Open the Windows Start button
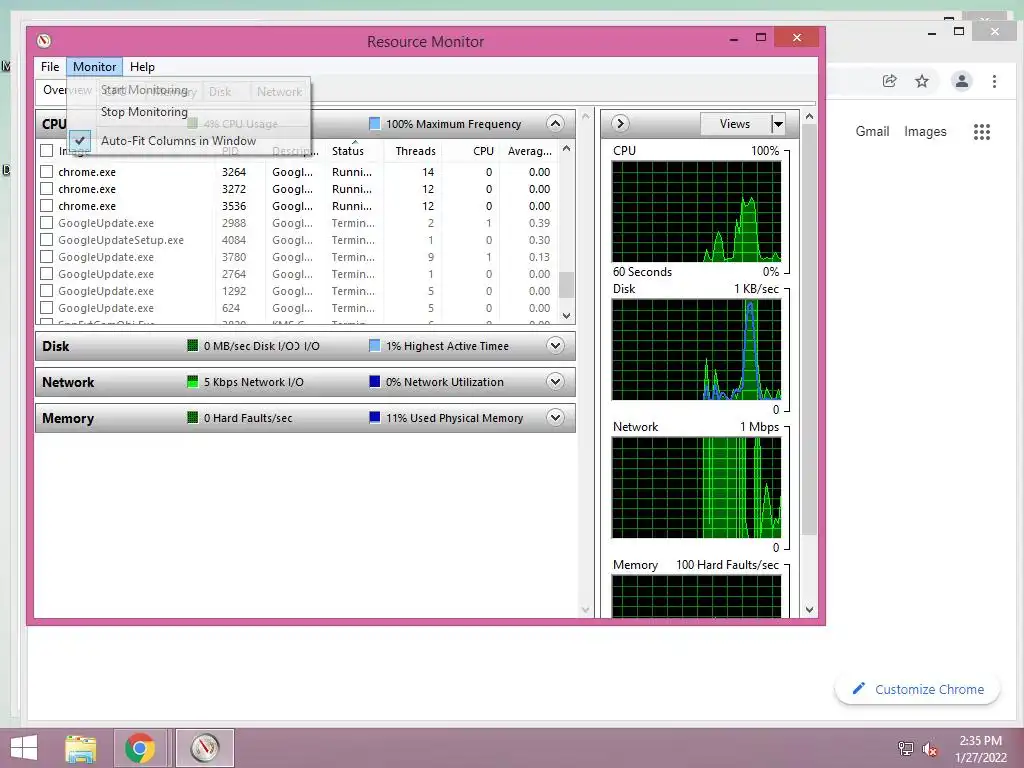The width and height of the screenshot is (1024, 768). [x=24, y=748]
